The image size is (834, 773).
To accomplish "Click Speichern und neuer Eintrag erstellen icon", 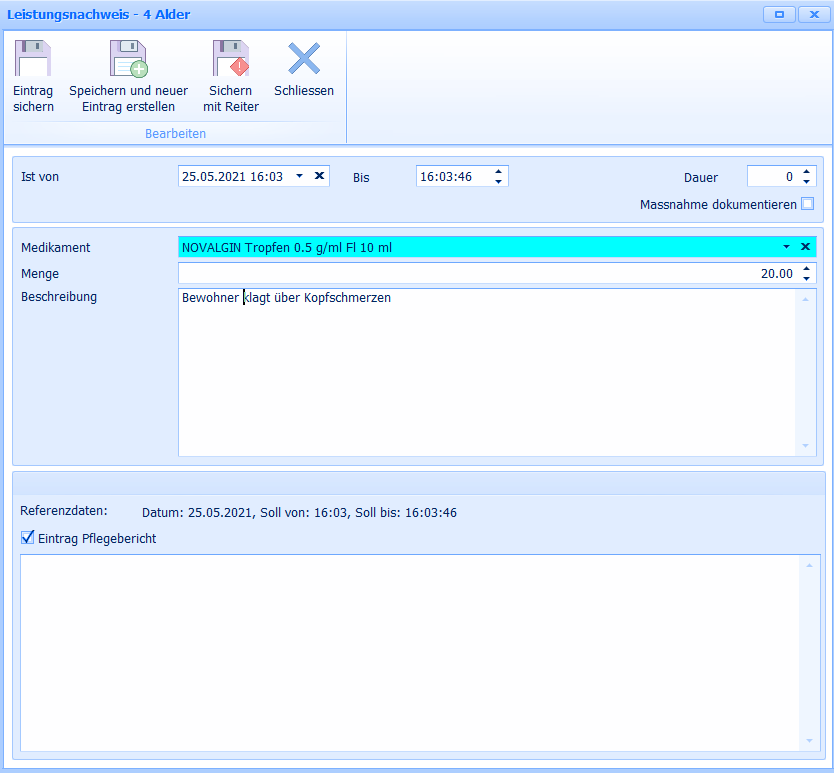I will (x=128, y=60).
